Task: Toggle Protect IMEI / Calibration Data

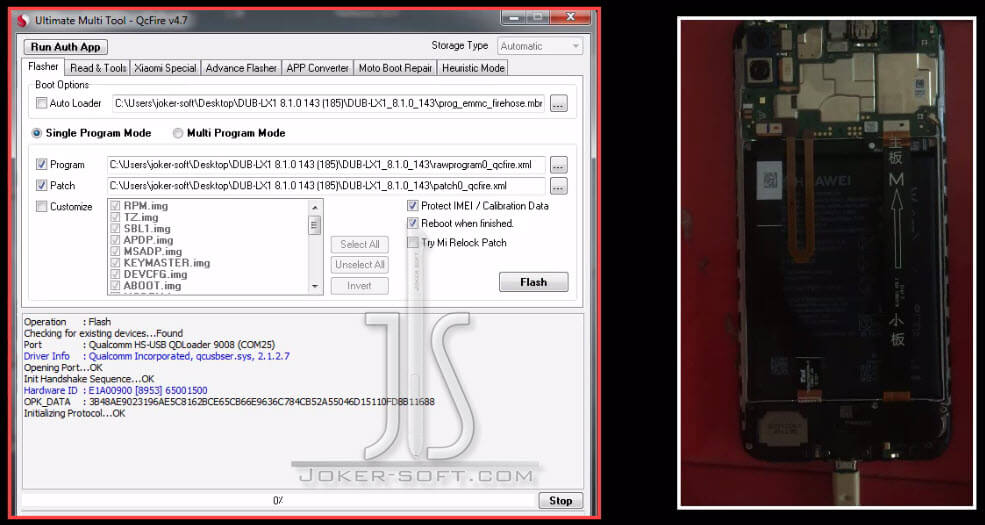Action: (413, 205)
